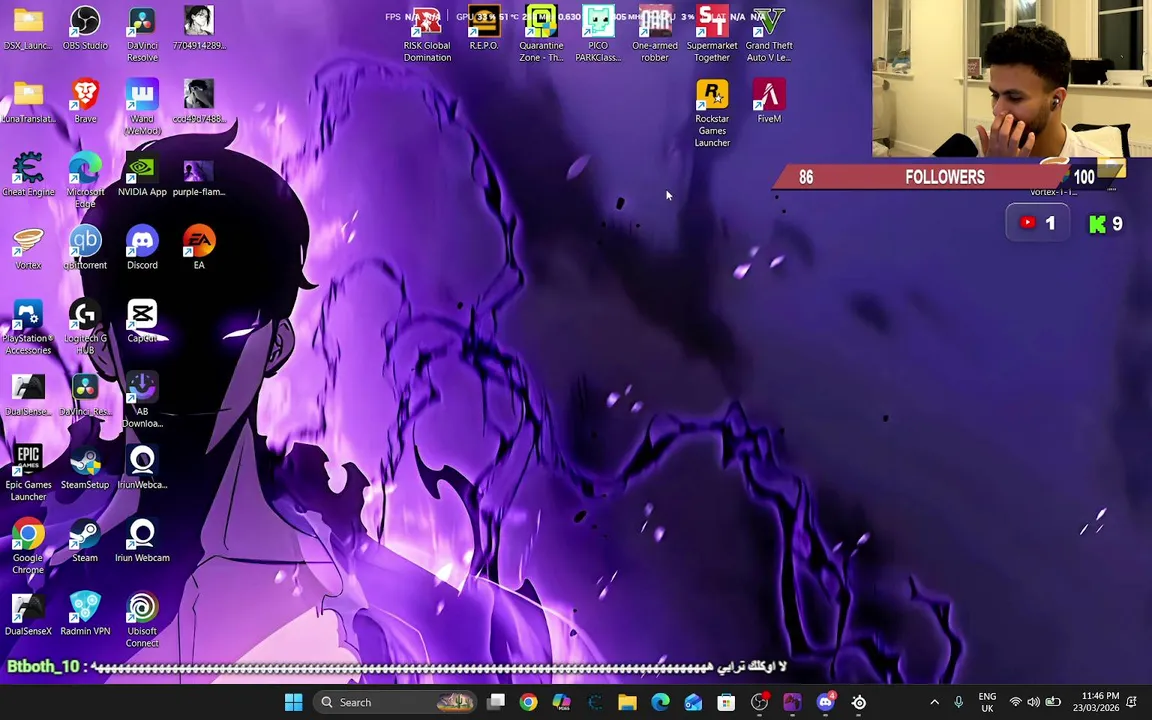The height and width of the screenshot is (720, 1152).
Task: Open the AB Downloa... shortcut
Action: 143,401
